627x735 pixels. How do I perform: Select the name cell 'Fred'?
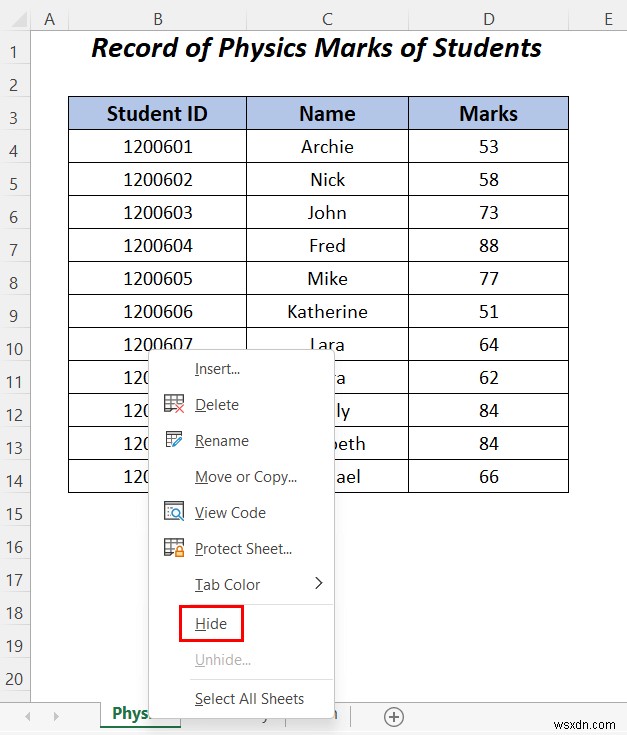[328, 246]
